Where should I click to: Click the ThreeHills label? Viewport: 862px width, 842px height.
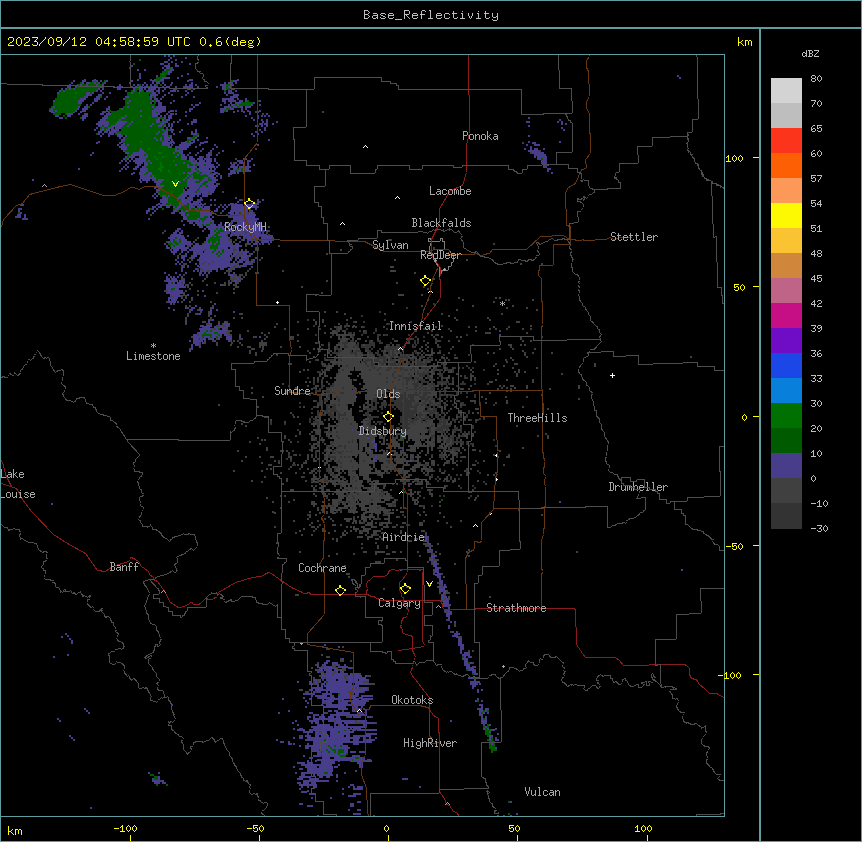537,418
